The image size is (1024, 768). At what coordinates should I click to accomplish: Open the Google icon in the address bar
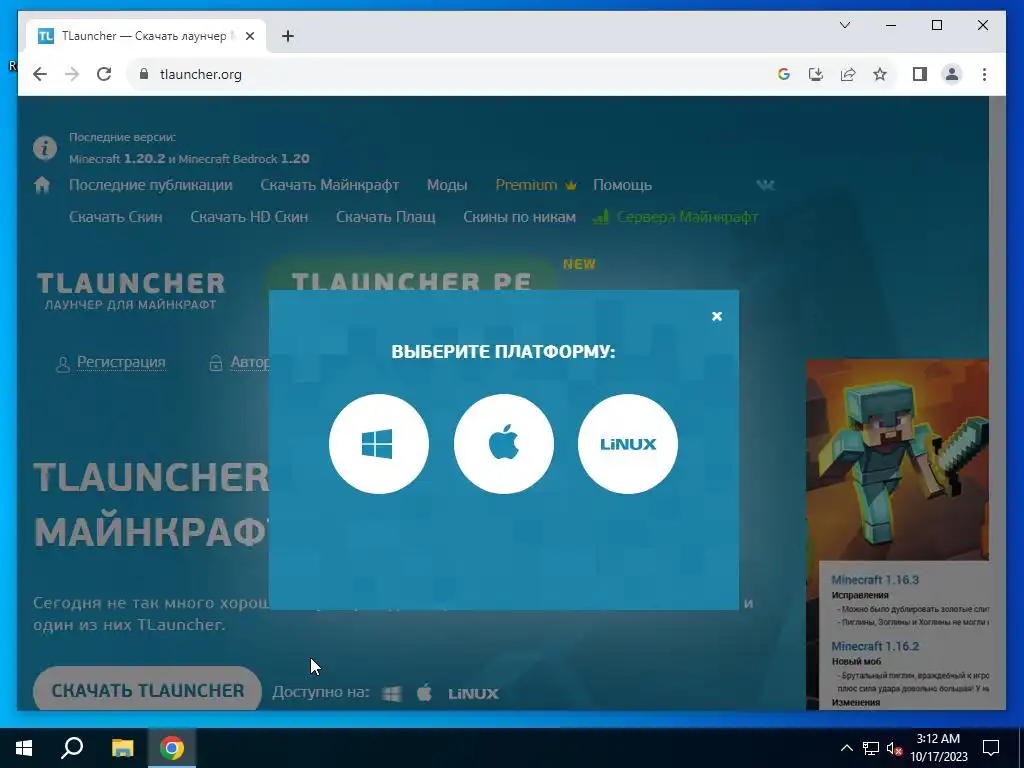pyautogui.click(x=784, y=74)
